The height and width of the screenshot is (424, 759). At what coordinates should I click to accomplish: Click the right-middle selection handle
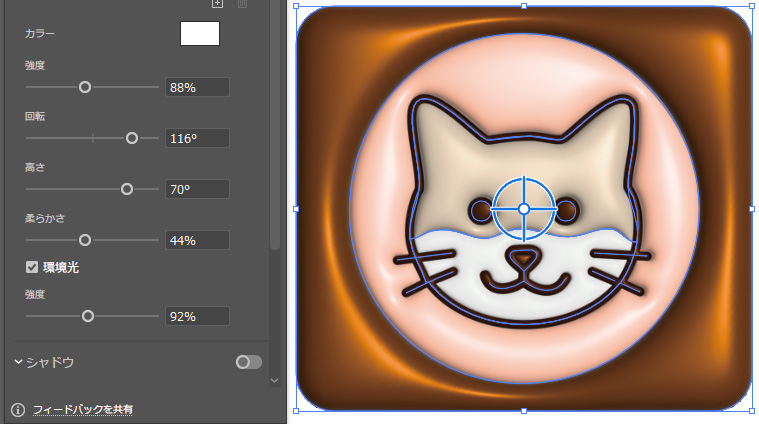point(752,209)
